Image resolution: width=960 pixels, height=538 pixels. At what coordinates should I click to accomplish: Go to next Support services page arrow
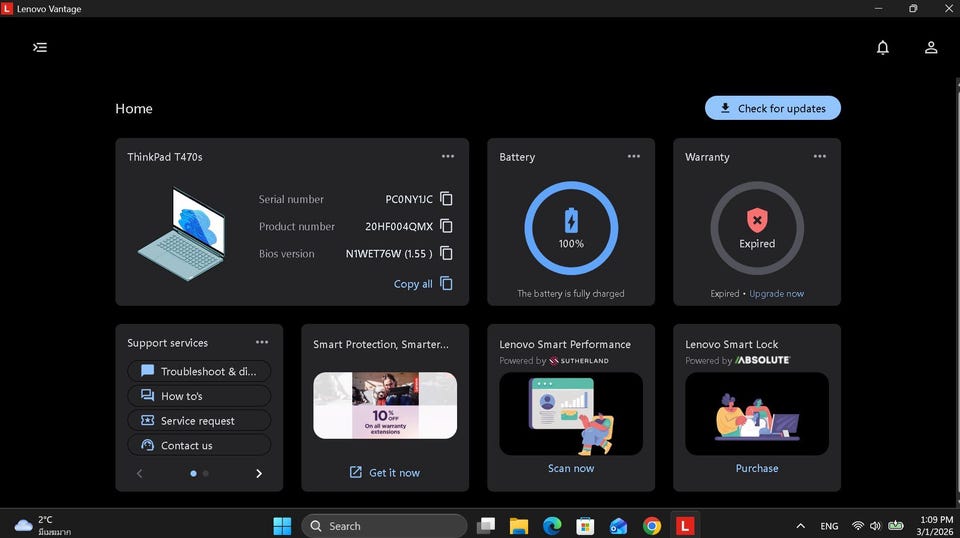click(259, 473)
